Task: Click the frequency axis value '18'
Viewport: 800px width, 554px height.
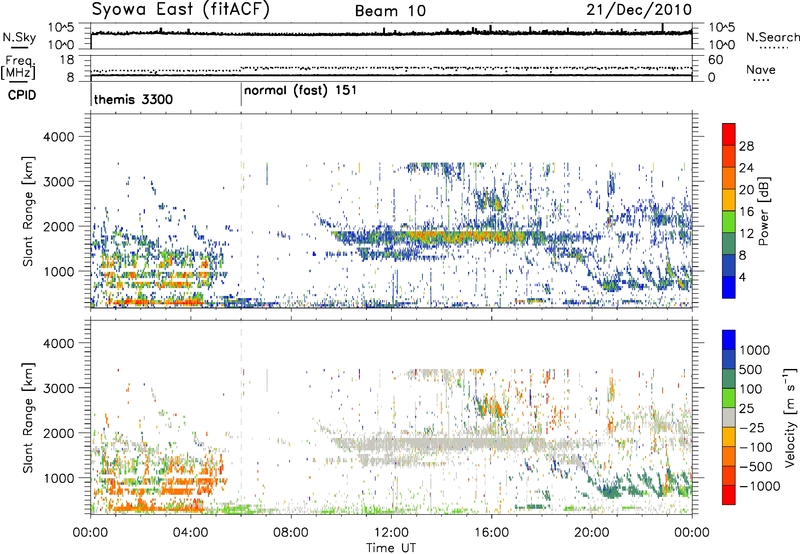Action: tap(66, 60)
